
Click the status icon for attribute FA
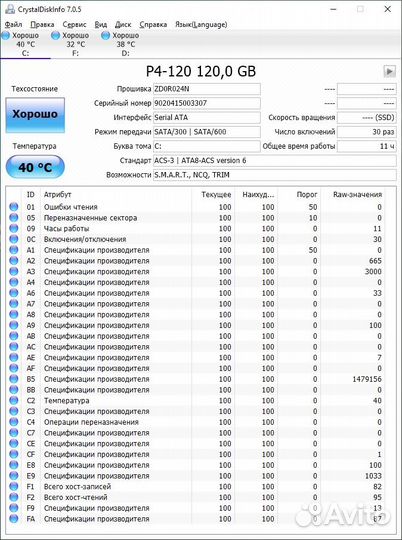click(14, 519)
